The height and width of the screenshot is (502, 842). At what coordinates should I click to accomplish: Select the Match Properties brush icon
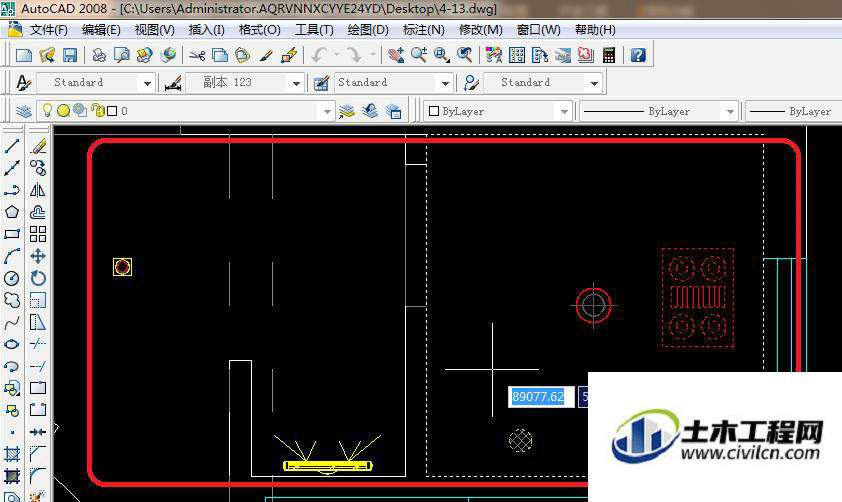[x=266, y=55]
